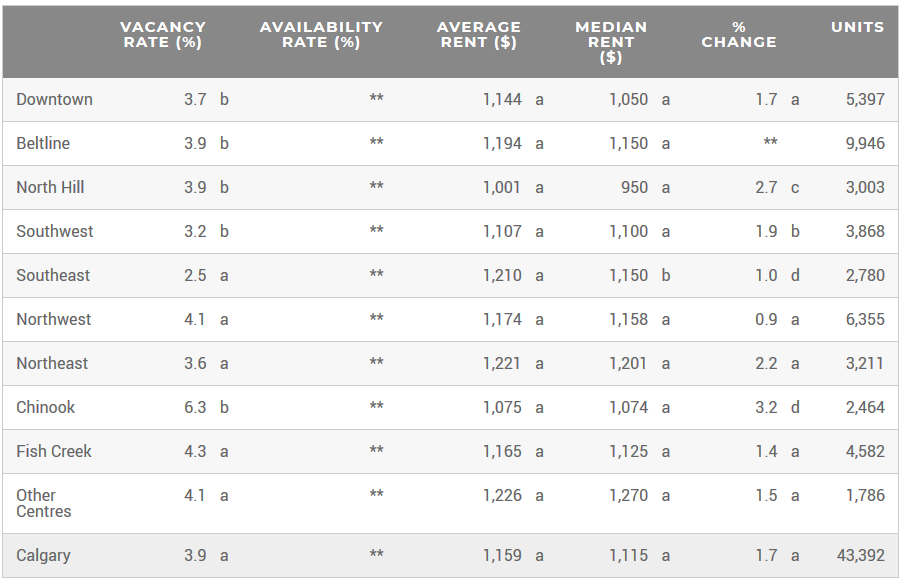Click the Units column header
The width and height of the screenshot is (900, 582).
coord(858,27)
